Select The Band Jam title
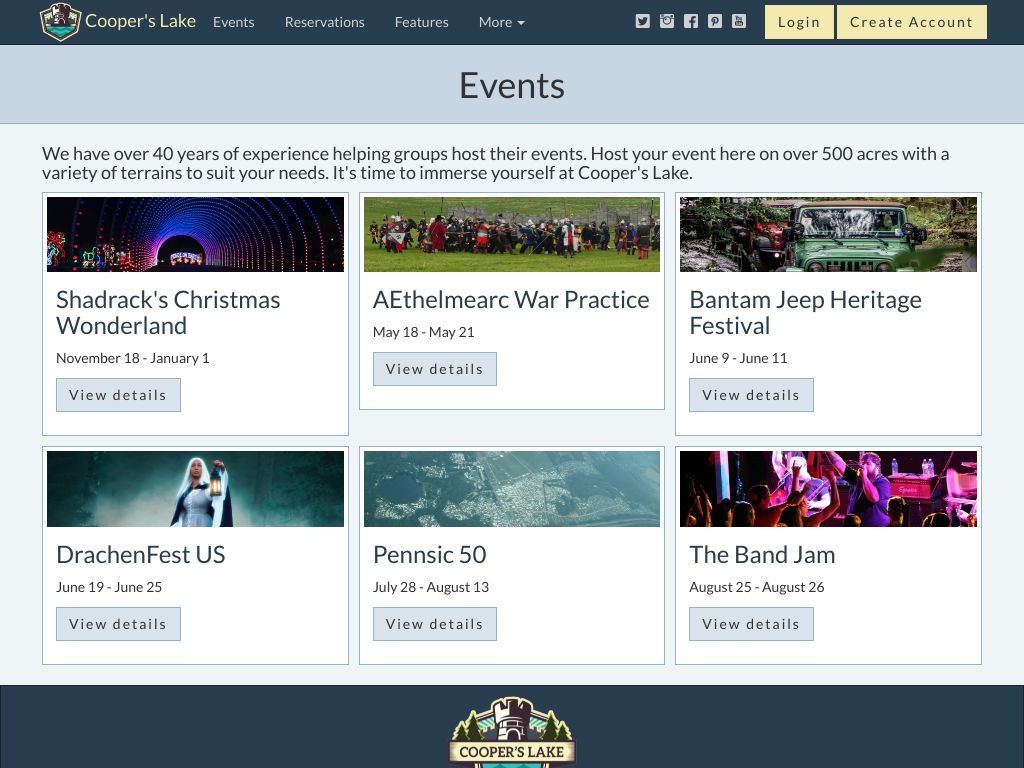The image size is (1024, 768). point(762,554)
